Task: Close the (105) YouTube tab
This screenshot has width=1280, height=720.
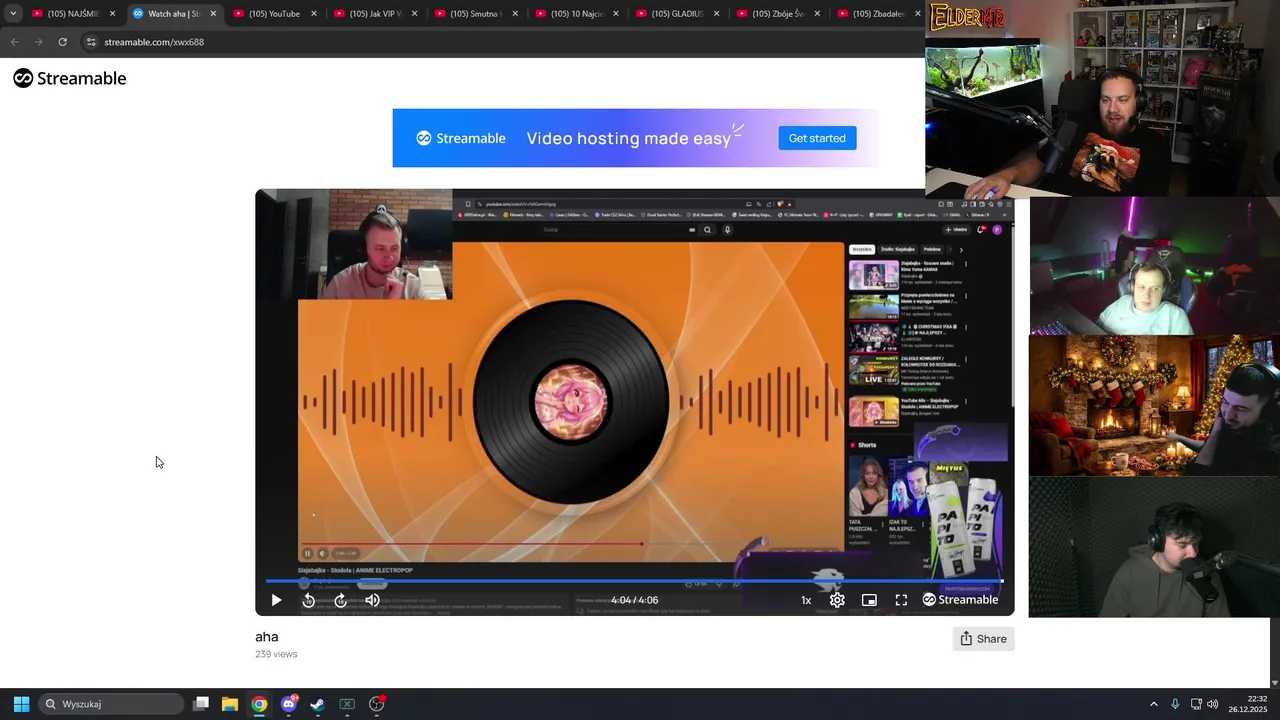Action: point(314,14)
